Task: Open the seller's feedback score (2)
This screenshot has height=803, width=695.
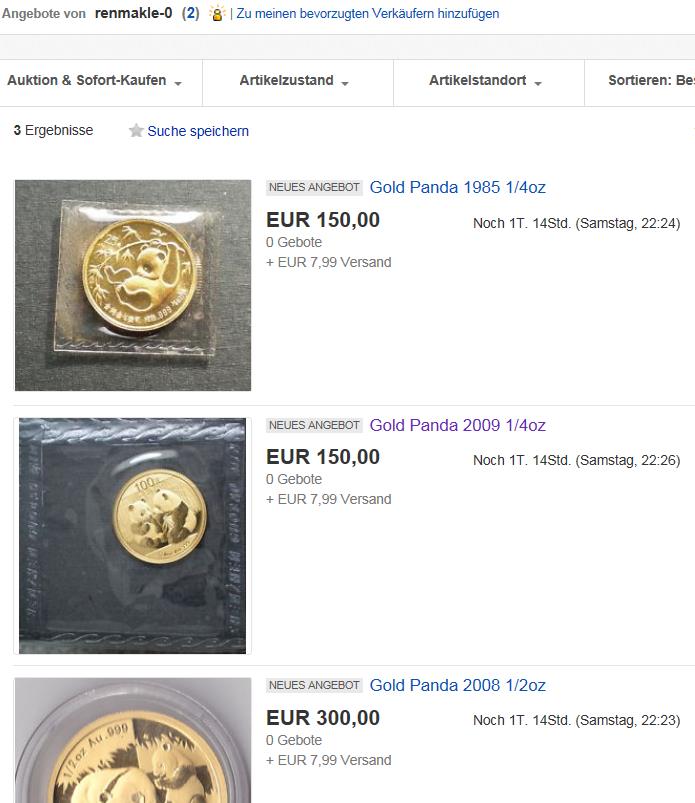Action: click(190, 13)
